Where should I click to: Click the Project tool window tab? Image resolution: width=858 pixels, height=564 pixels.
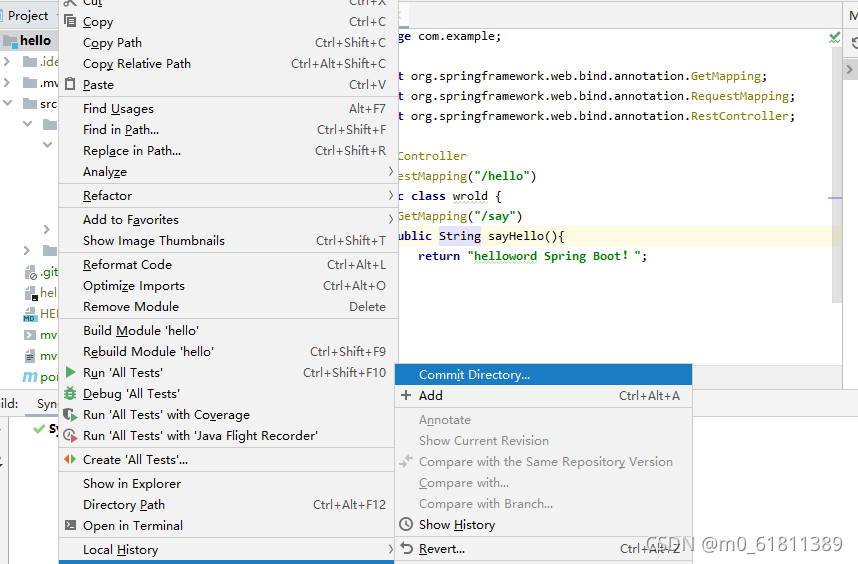tap(28, 16)
